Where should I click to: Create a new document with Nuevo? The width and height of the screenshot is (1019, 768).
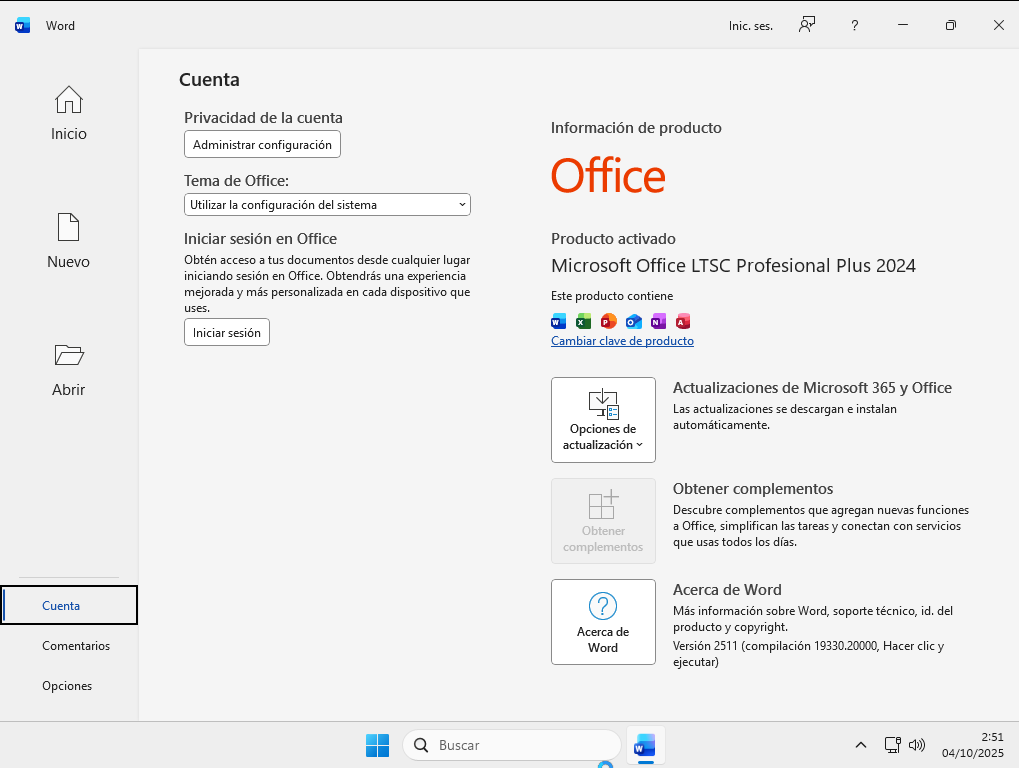(x=68, y=241)
